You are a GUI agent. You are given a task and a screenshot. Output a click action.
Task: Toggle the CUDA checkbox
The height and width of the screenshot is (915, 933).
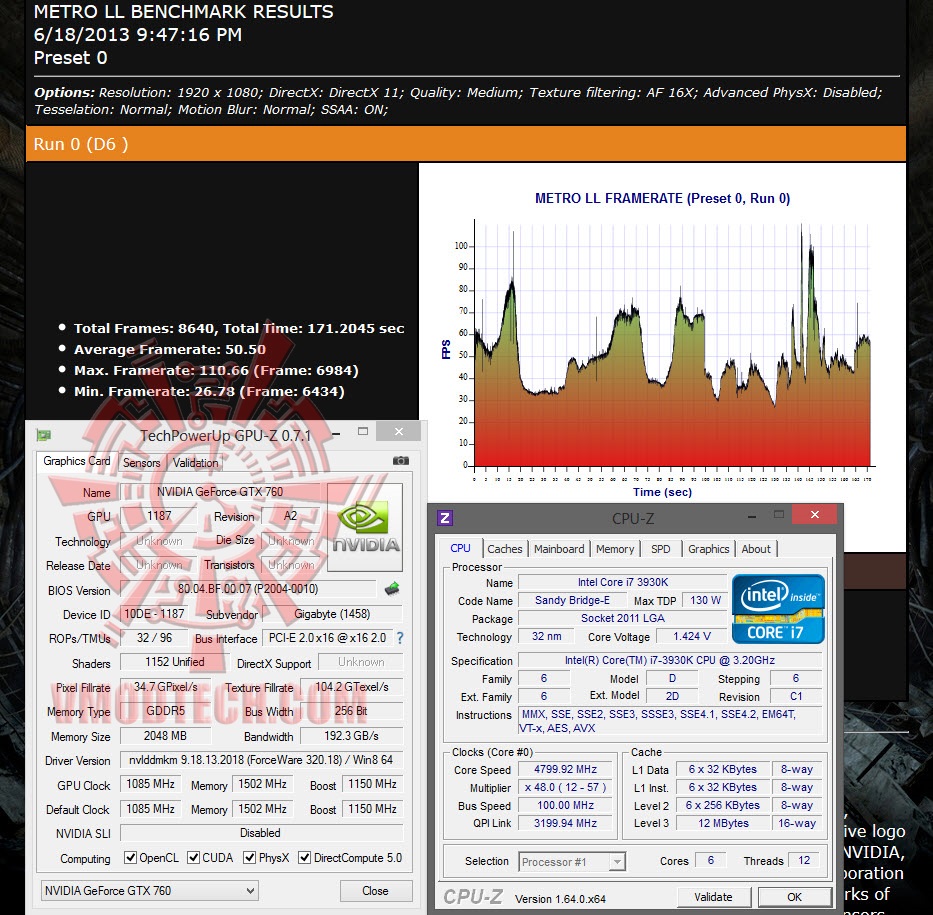click(193, 857)
